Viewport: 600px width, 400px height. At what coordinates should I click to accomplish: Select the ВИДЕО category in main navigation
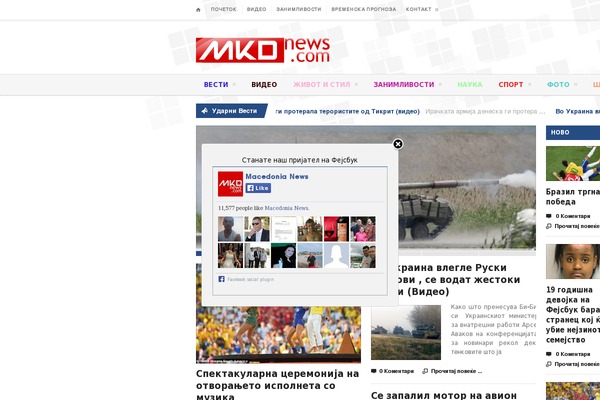tap(264, 85)
